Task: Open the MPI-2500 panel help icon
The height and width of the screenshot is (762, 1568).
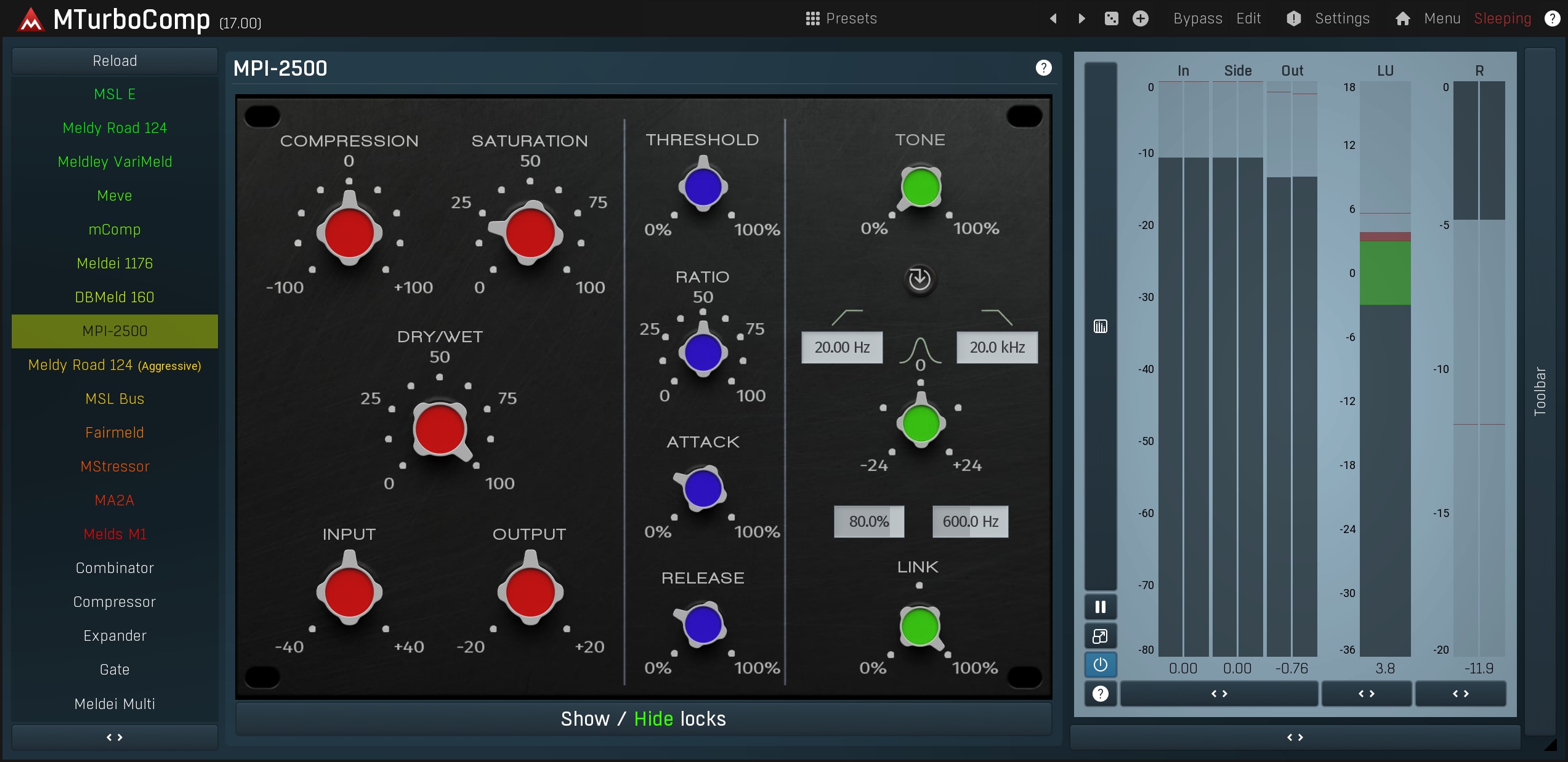Action: click(x=1043, y=68)
